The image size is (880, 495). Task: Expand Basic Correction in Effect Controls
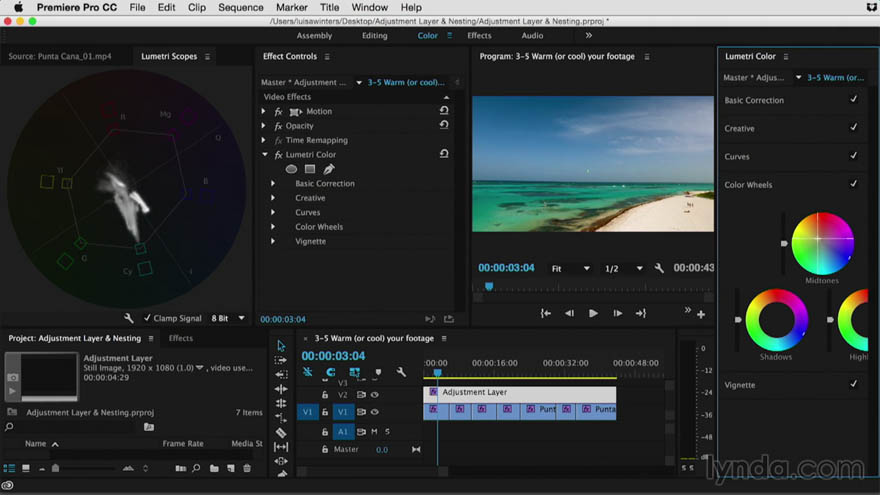pos(273,183)
